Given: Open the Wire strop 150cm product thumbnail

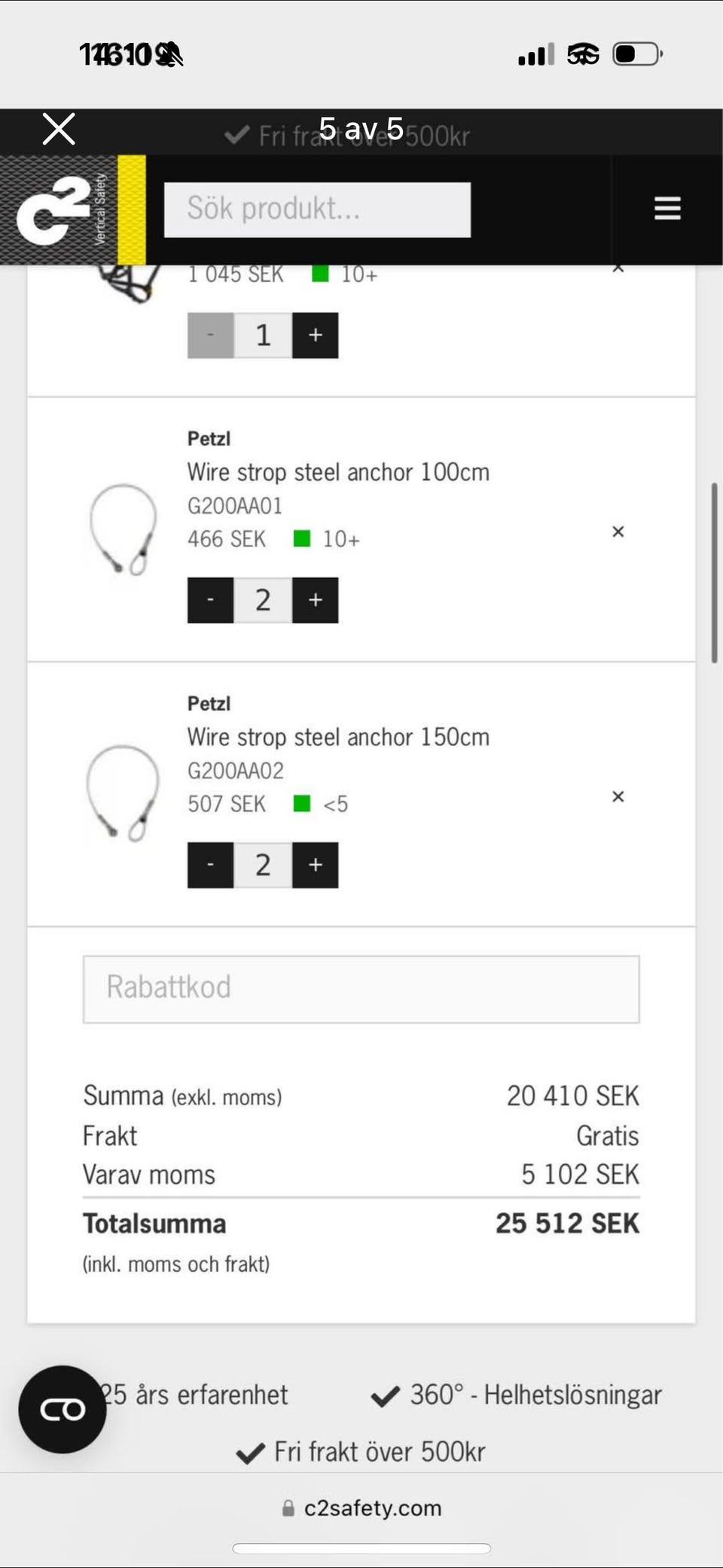Looking at the screenshot, I should (123, 793).
